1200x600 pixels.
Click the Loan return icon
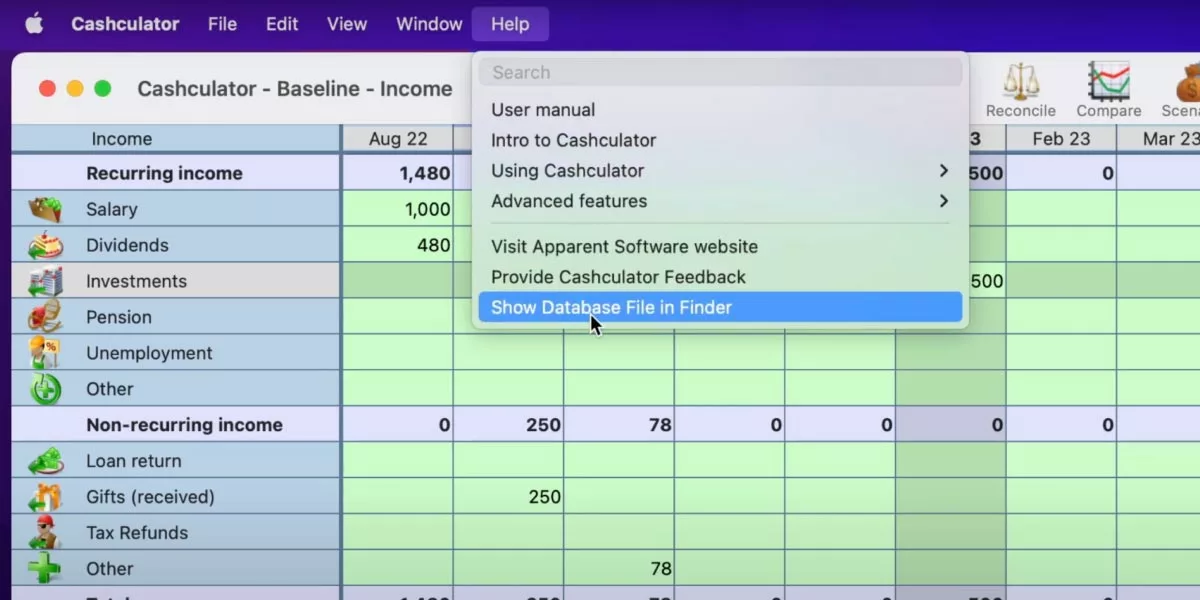45,461
